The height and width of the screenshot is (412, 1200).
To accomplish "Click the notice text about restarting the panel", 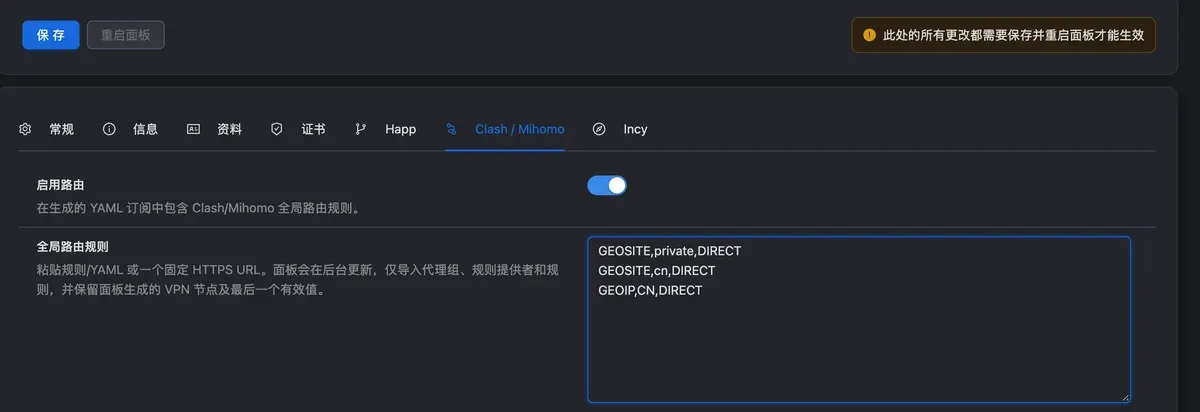I will 1013,35.
